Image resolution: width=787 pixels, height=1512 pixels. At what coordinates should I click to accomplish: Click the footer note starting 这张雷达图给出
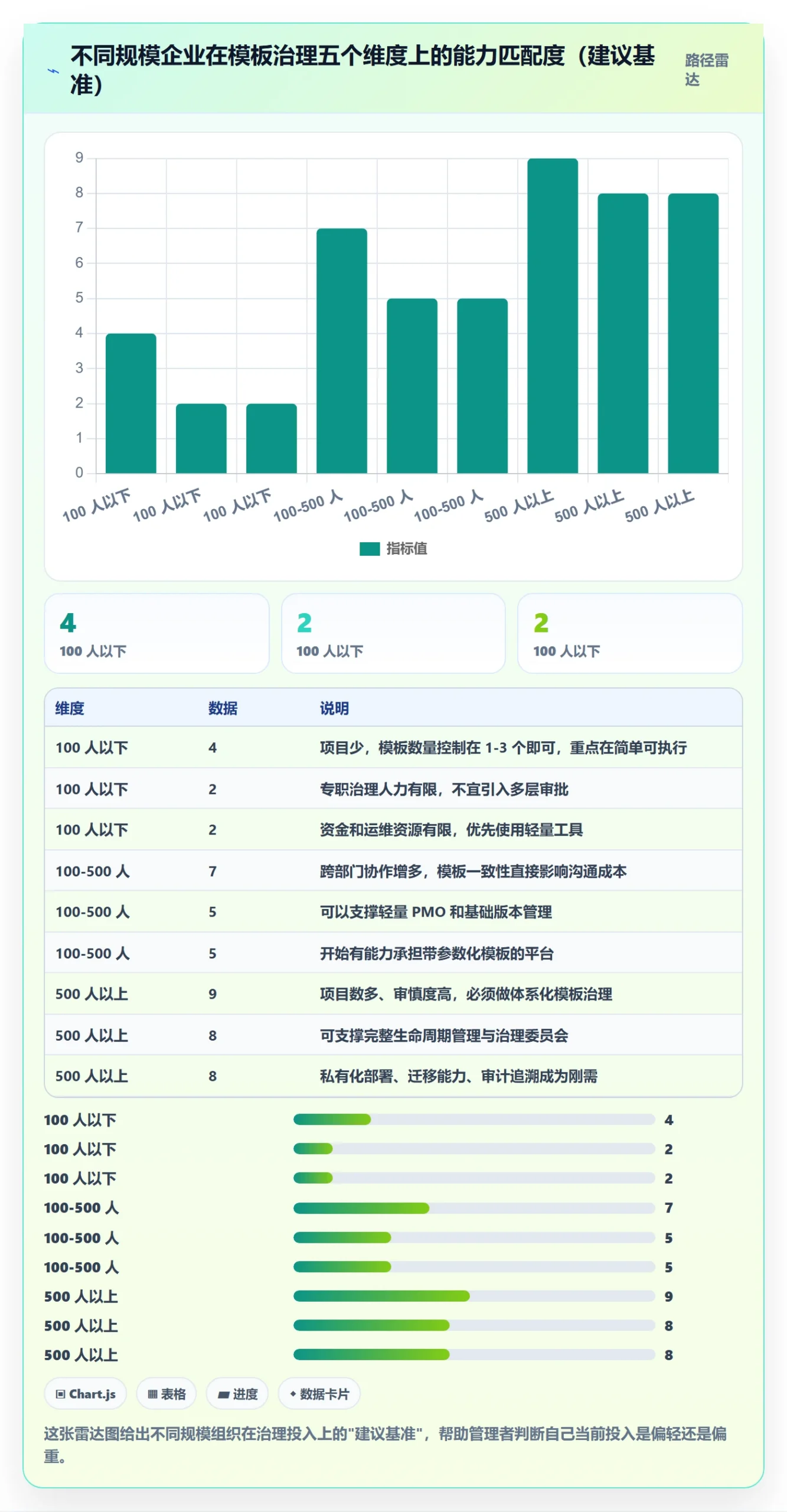click(385, 1445)
